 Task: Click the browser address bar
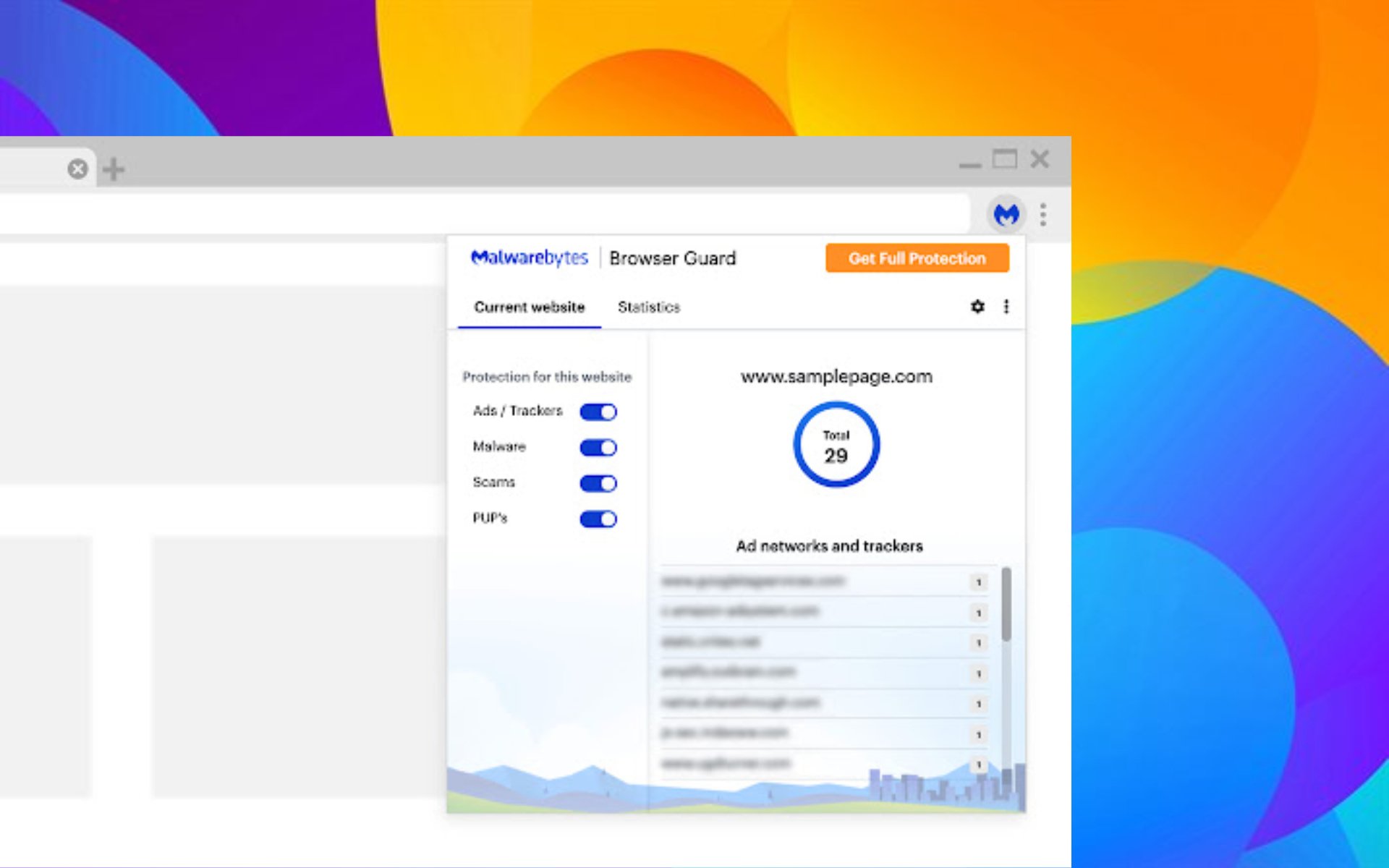tap(485, 214)
